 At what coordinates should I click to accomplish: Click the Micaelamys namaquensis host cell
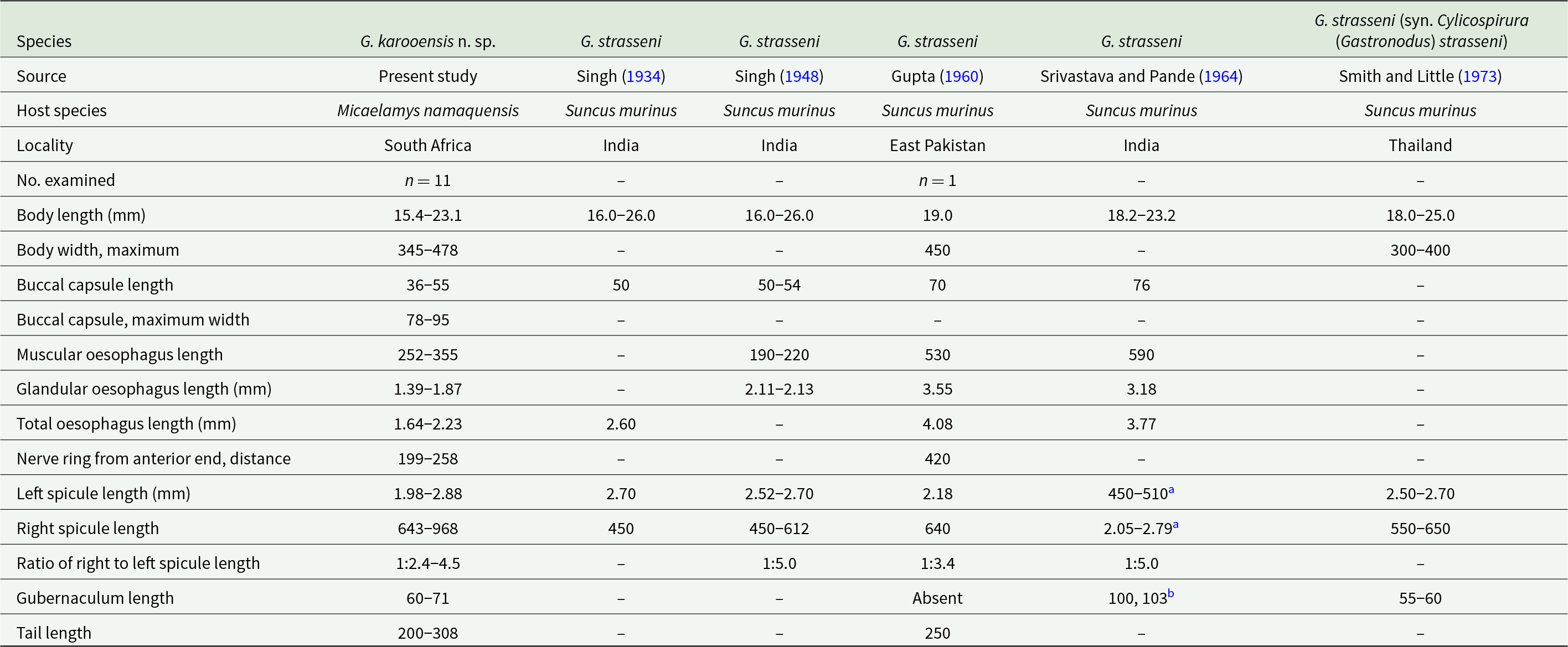tap(428, 111)
